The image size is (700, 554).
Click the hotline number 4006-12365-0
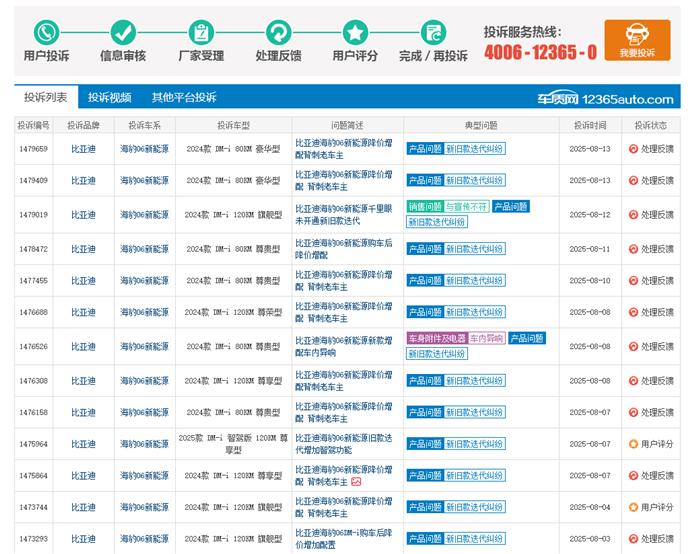click(x=540, y=52)
